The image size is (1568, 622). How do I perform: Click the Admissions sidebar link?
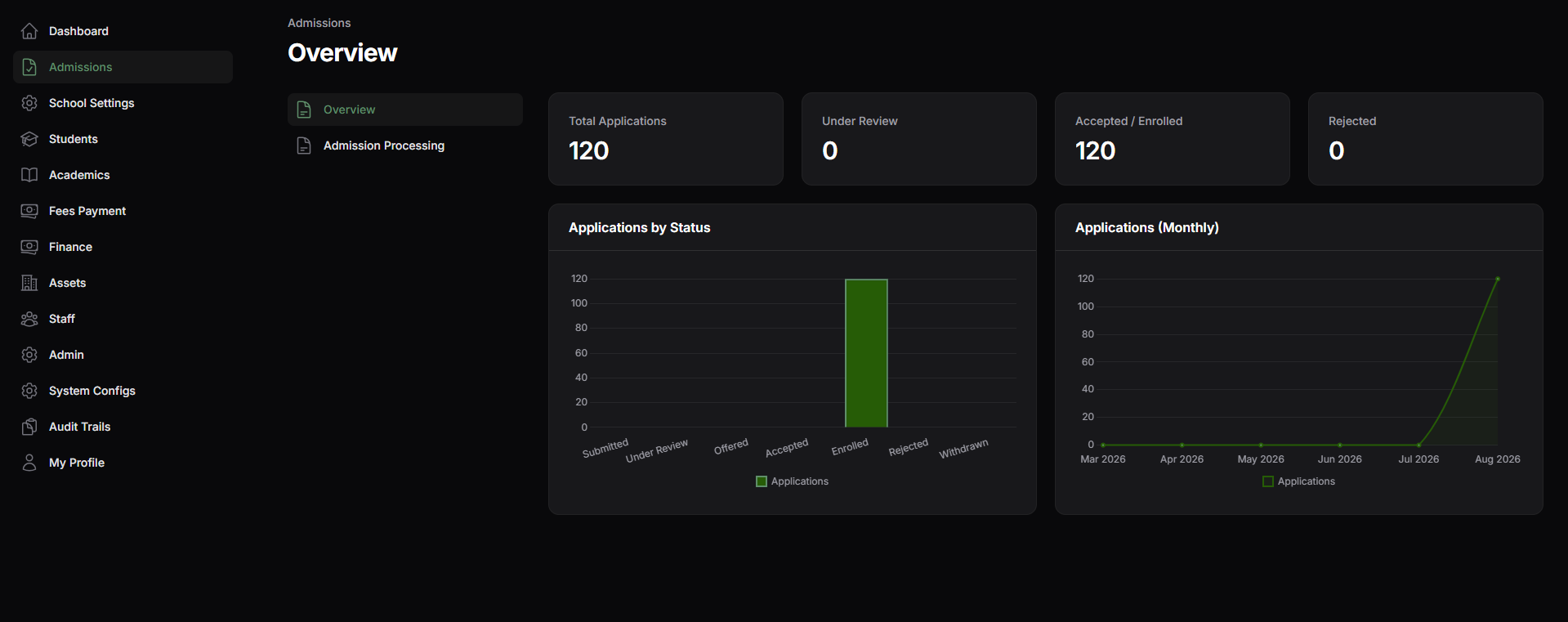(123, 67)
